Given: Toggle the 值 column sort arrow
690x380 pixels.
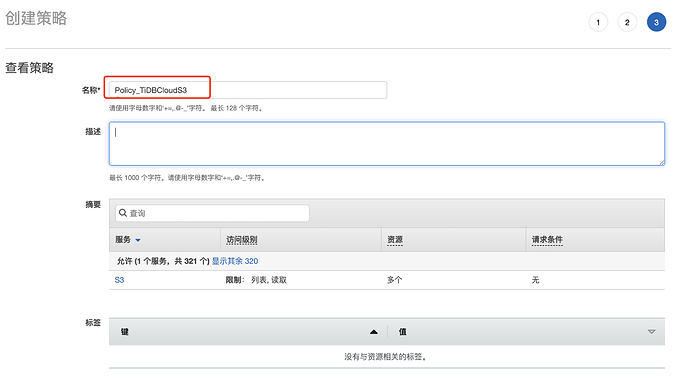Looking at the screenshot, I should 652,332.
